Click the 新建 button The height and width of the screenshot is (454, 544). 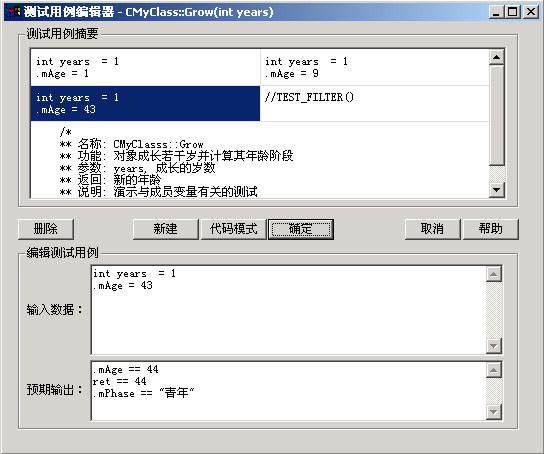pyautogui.click(x=165, y=229)
